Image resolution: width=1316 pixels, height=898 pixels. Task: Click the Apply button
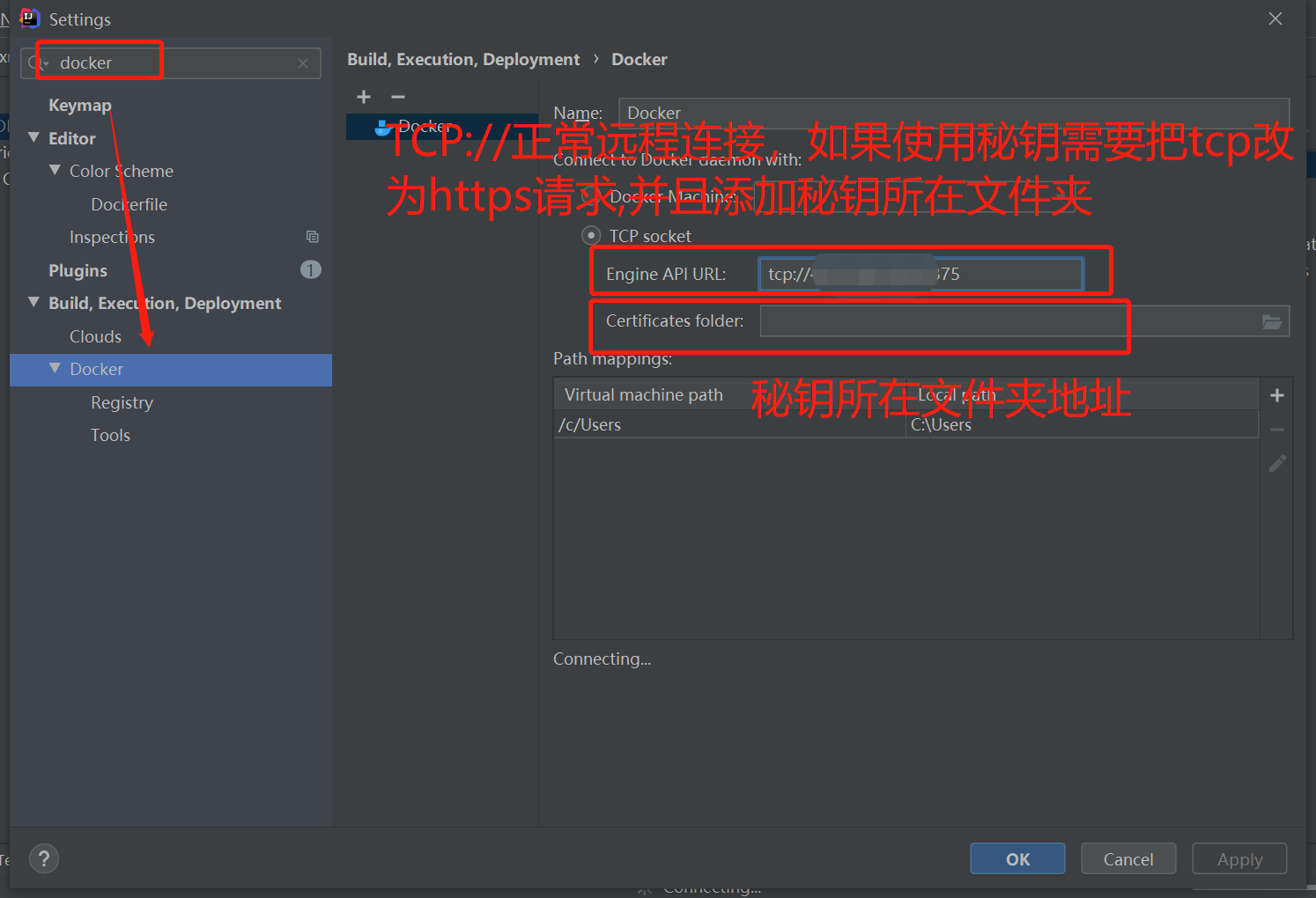pyautogui.click(x=1239, y=858)
